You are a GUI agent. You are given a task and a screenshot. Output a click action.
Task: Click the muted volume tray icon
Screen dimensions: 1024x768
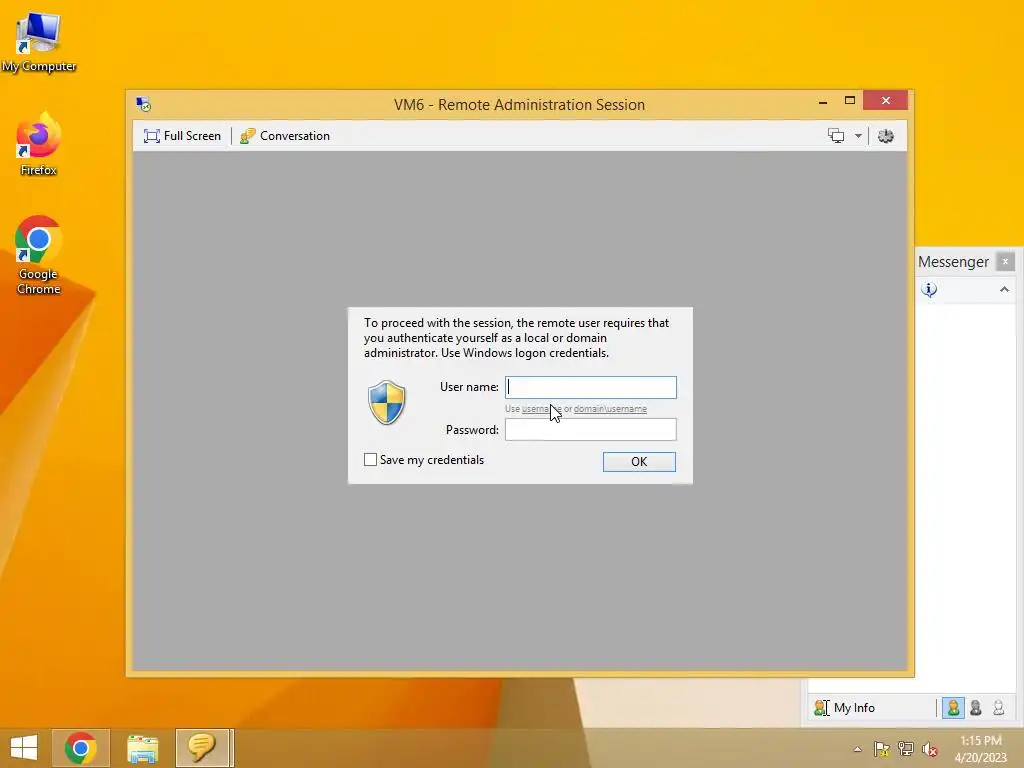(929, 749)
